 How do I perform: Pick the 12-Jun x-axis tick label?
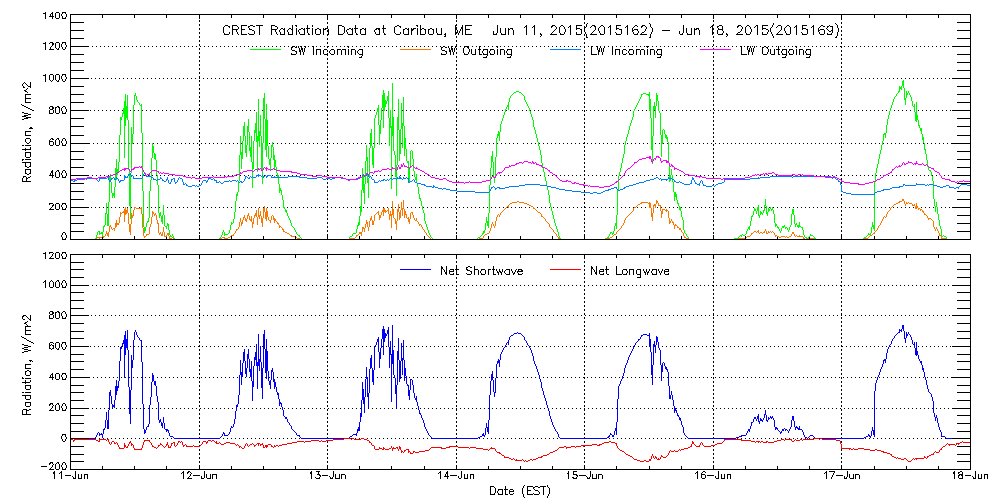(199, 477)
